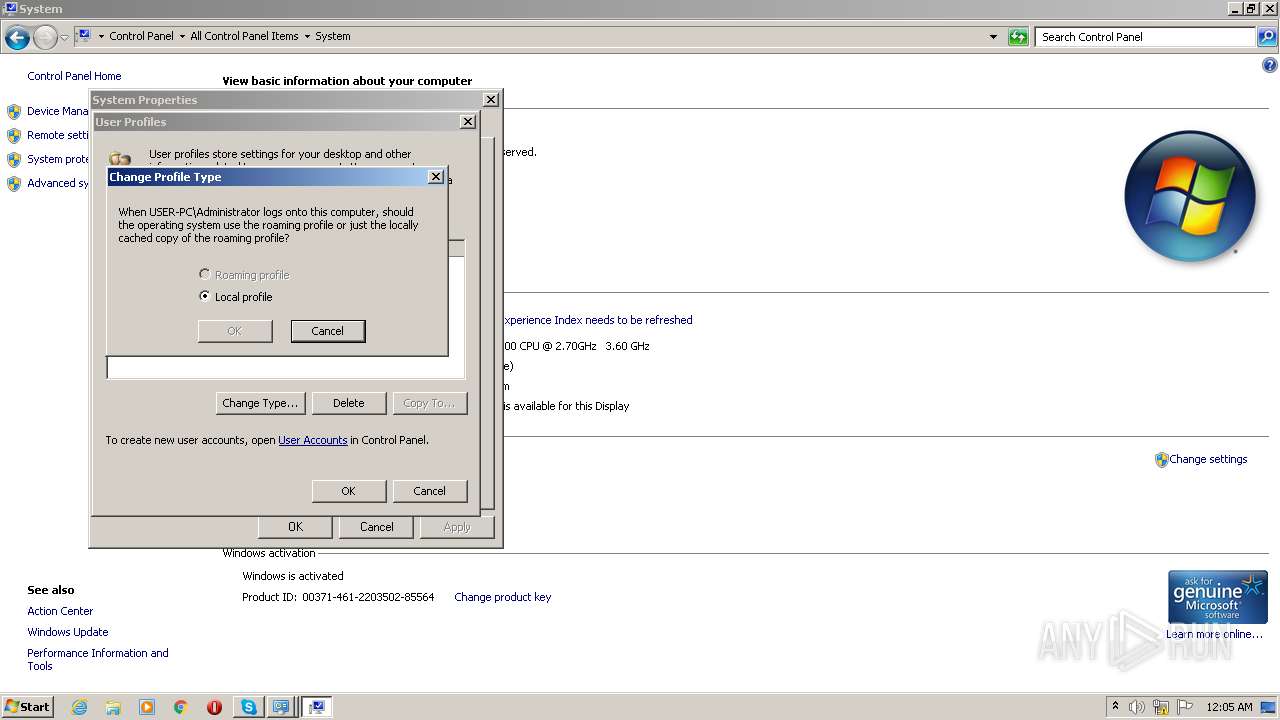The height and width of the screenshot is (720, 1280).
Task: Open the Outlook-style contact card taskbar icon
Action: 282,707
